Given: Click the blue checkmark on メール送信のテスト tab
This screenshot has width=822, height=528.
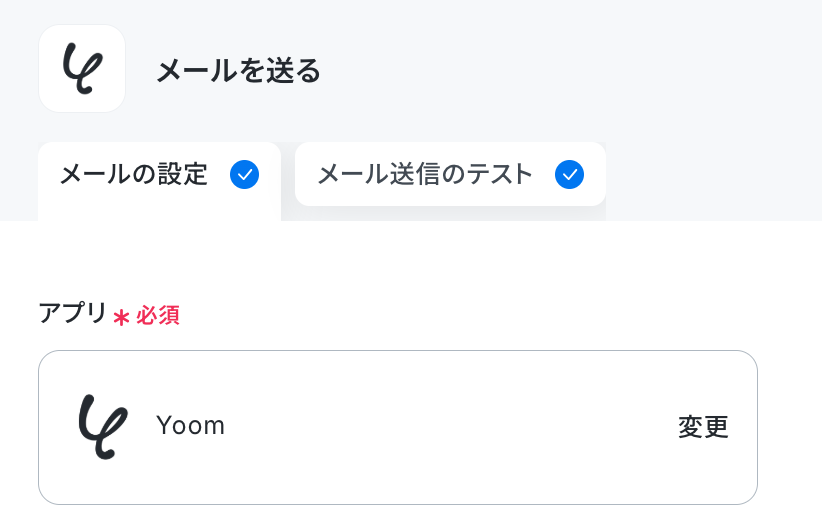Looking at the screenshot, I should tap(569, 175).
